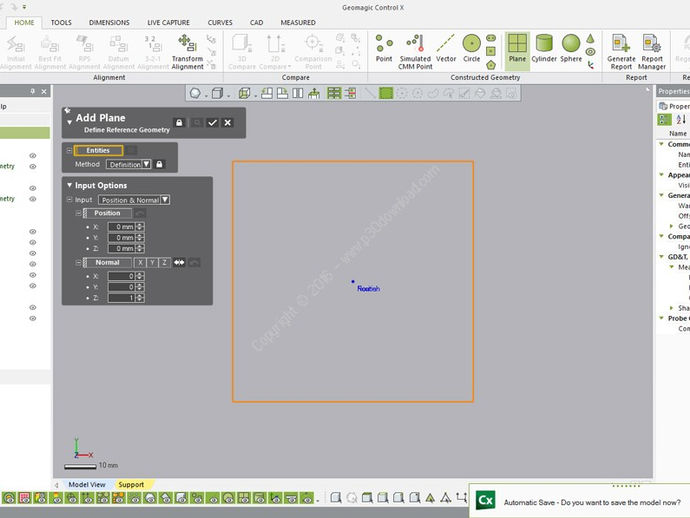Sort properties alphabetically A-Z icon
Image resolution: width=690 pixels, height=518 pixels.
pos(681,119)
